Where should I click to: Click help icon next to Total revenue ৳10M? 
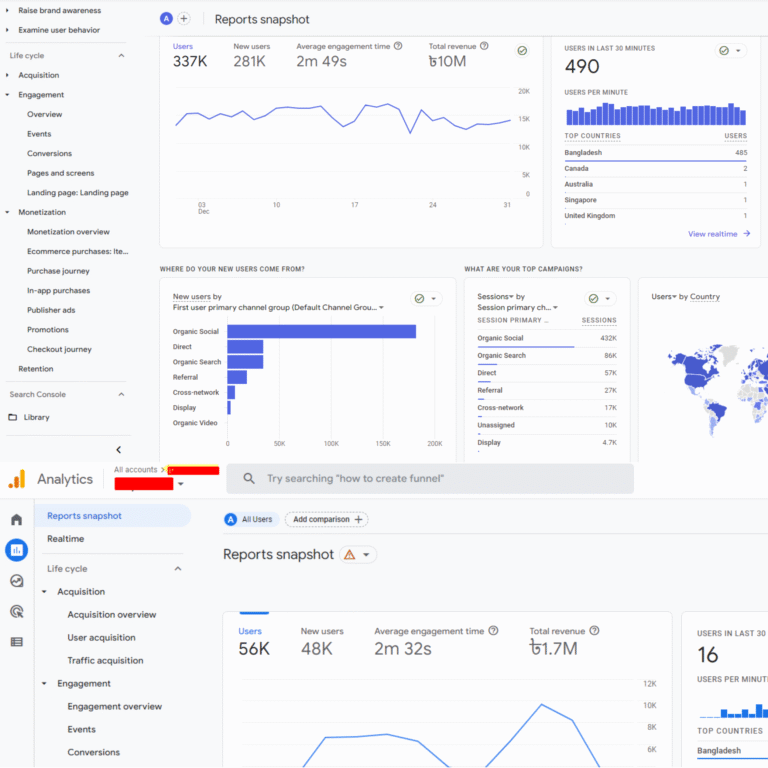point(484,46)
